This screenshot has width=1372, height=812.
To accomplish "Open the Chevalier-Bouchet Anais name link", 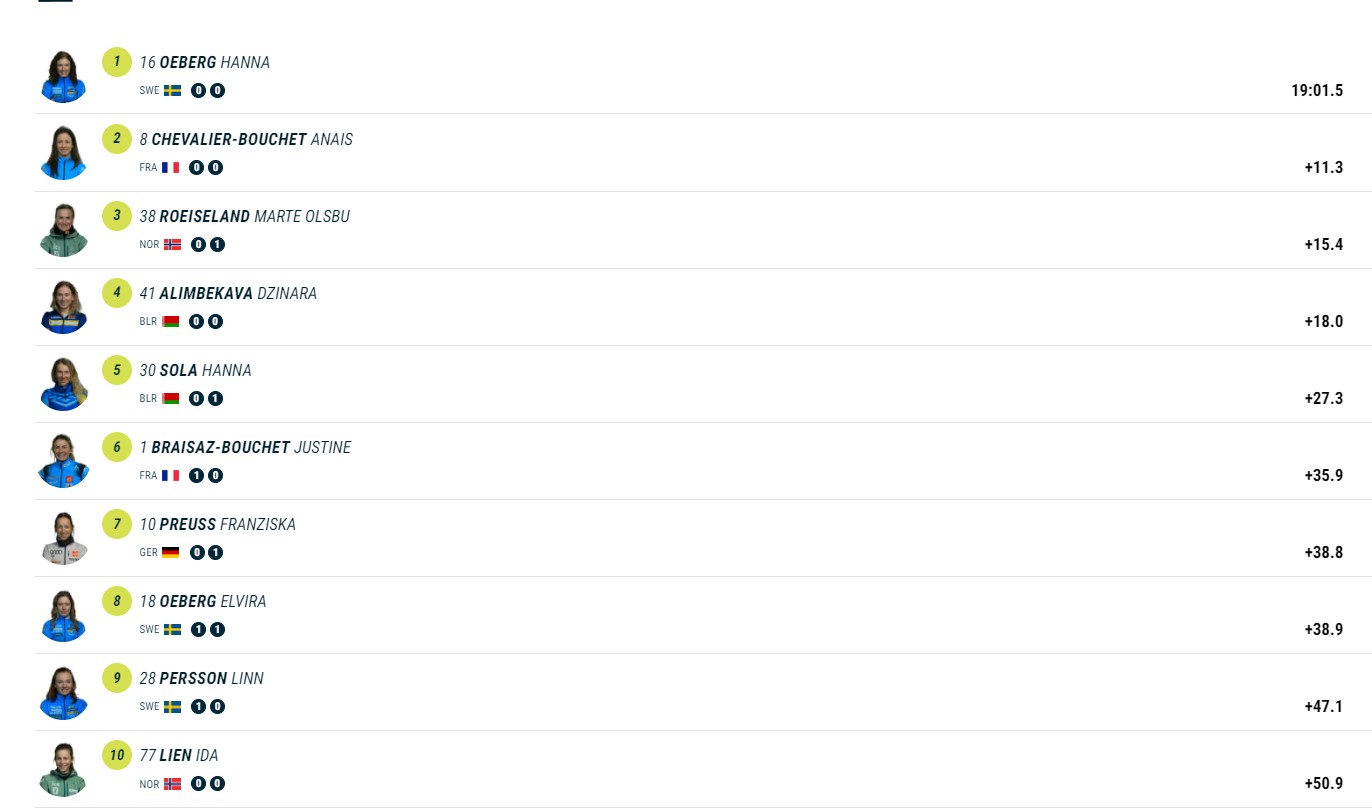I will click(252, 139).
